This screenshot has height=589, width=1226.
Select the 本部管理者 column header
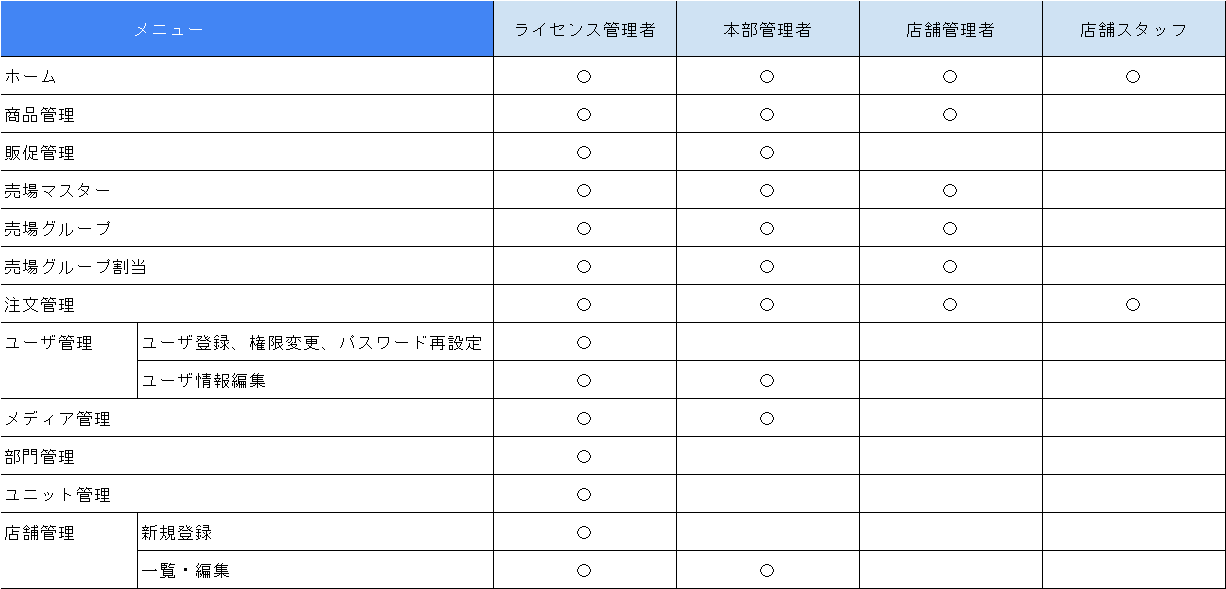(768, 29)
